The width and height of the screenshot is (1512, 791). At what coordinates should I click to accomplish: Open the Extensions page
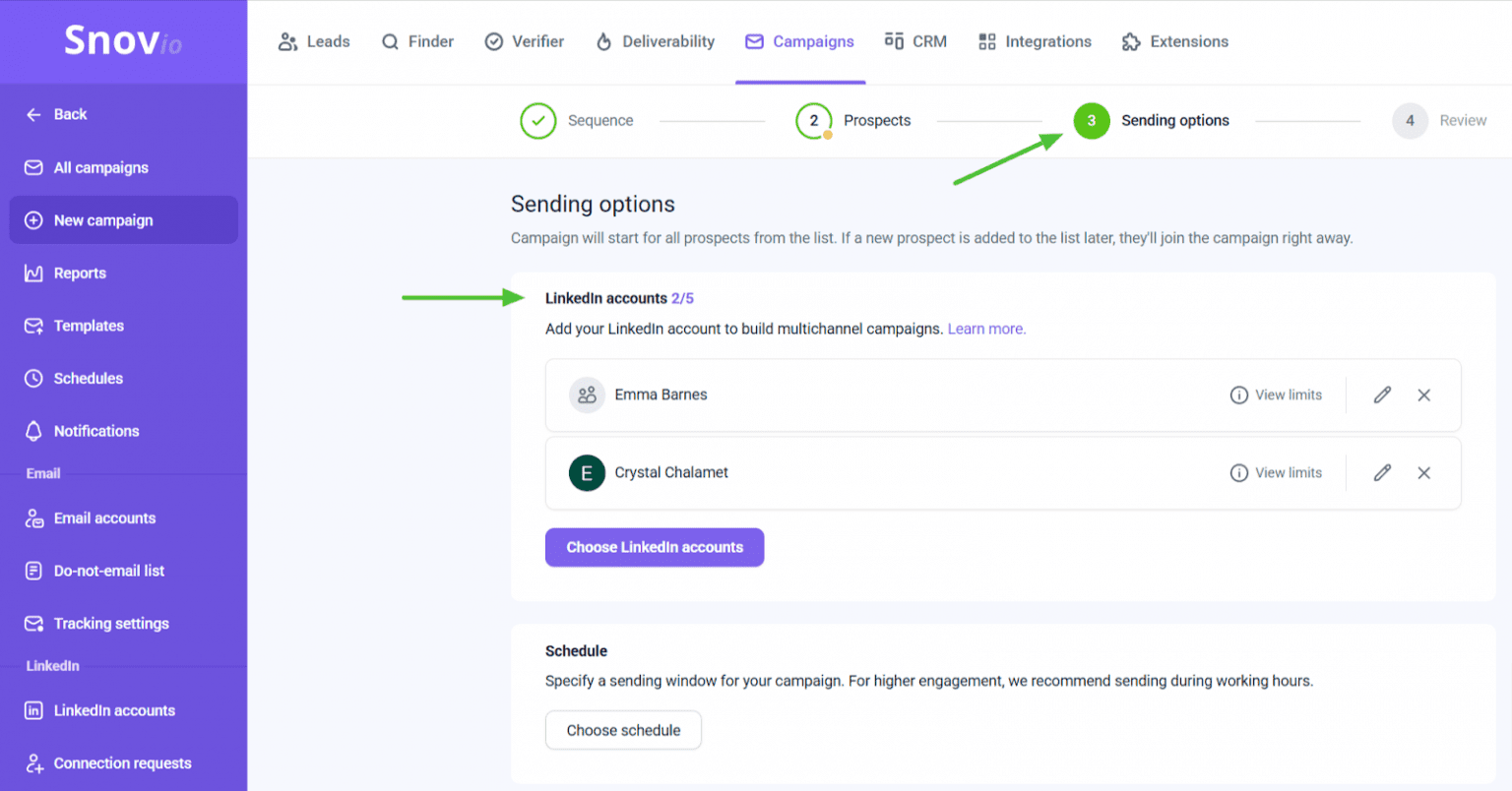[x=1174, y=41]
